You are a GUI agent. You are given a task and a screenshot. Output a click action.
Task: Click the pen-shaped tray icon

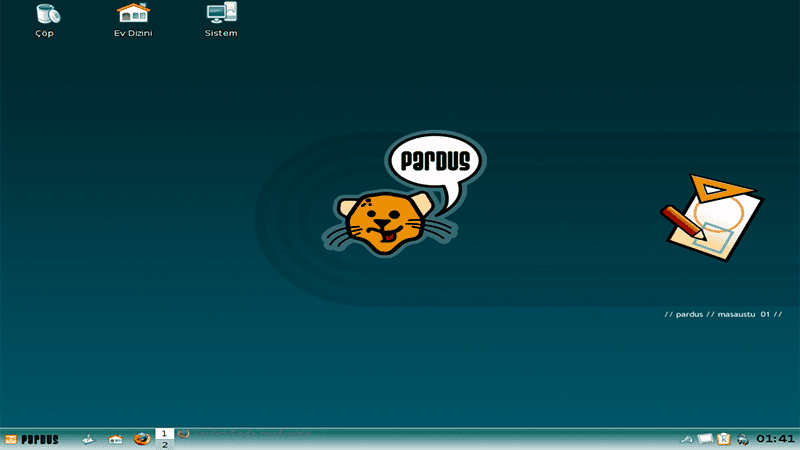point(686,438)
